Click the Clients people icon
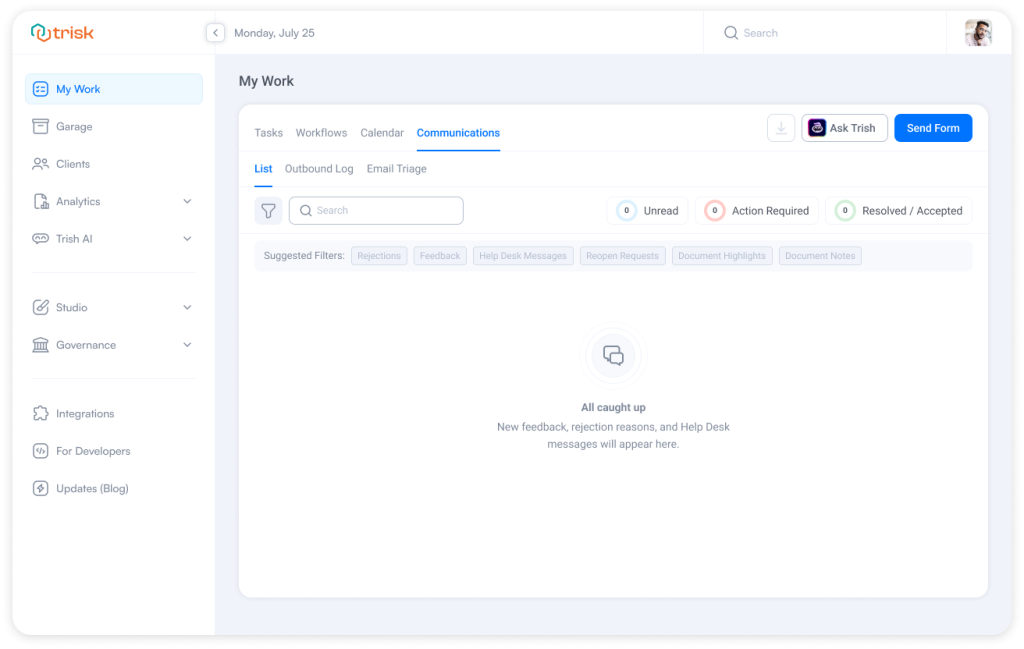 40,163
